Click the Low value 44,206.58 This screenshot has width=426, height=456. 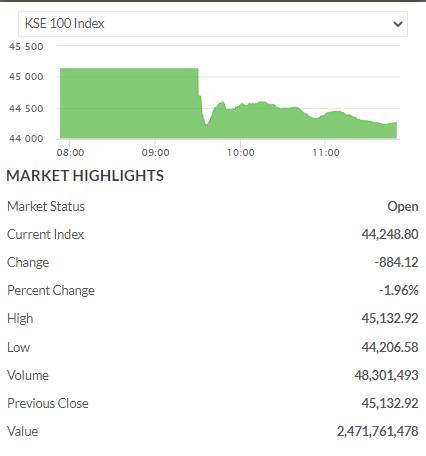(390, 347)
